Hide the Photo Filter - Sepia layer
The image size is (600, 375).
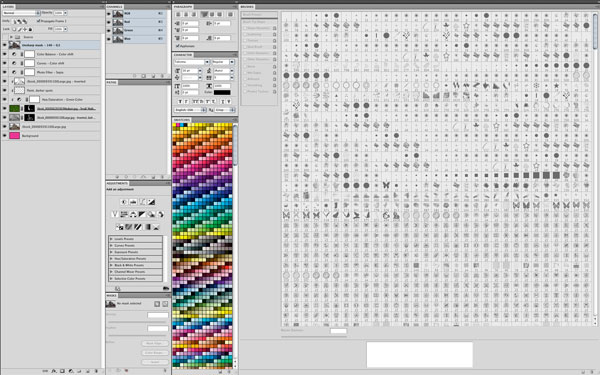[x=5, y=72]
